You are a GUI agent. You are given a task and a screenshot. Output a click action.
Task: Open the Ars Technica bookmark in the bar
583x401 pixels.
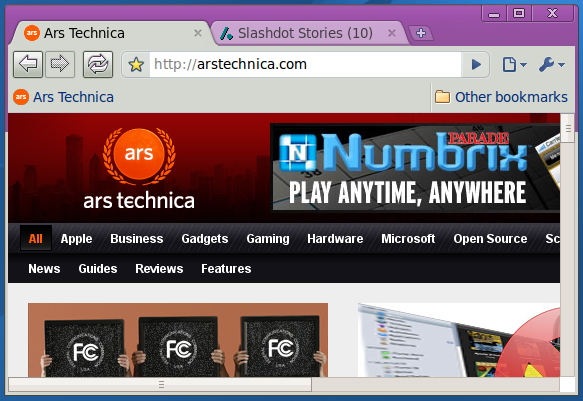63,97
